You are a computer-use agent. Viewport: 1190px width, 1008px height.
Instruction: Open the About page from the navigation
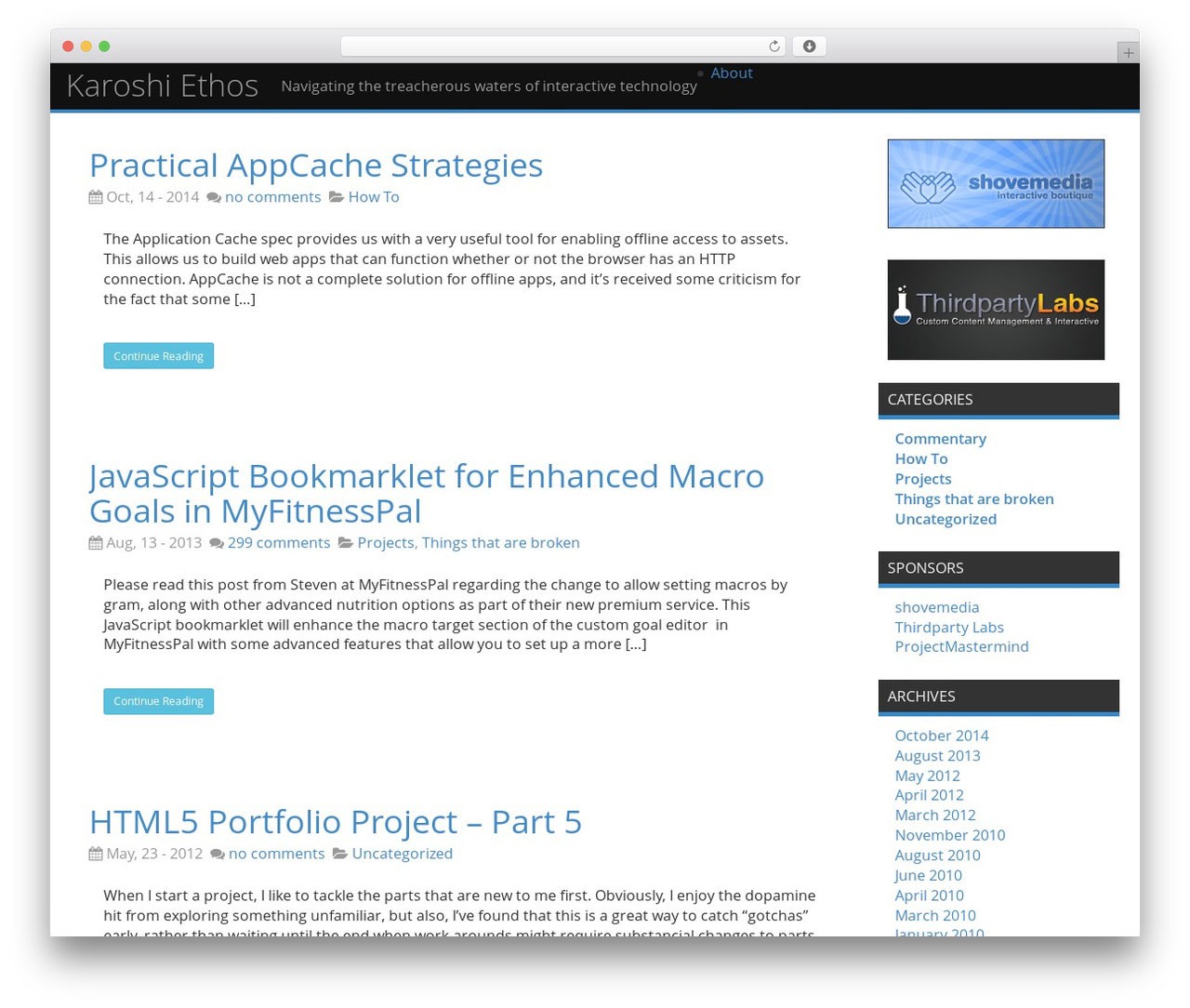[731, 73]
